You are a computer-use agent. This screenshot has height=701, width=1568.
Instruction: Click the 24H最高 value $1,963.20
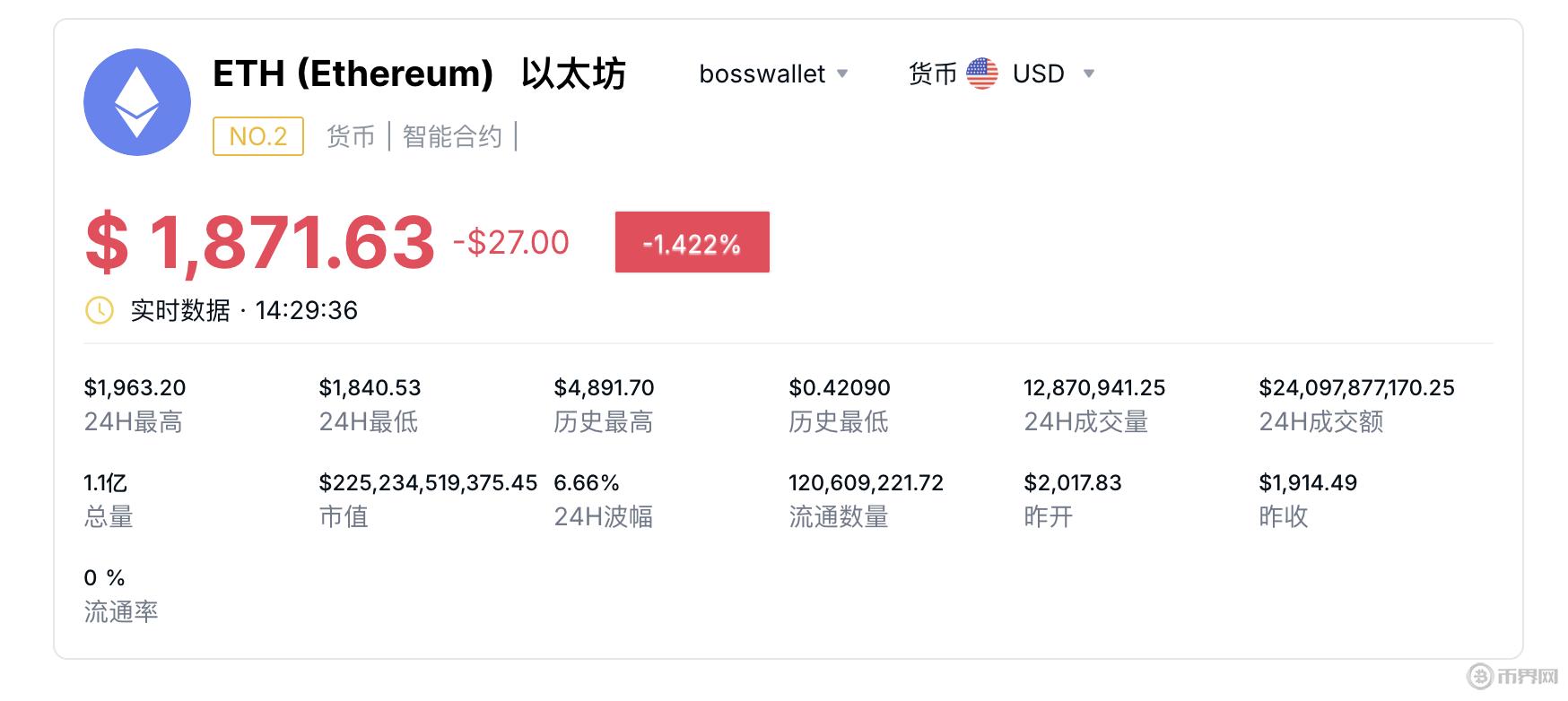(134, 387)
